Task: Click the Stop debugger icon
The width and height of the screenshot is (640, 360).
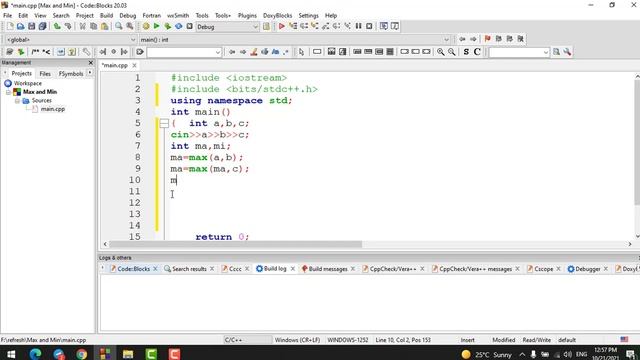Action: tap(369, 27)
